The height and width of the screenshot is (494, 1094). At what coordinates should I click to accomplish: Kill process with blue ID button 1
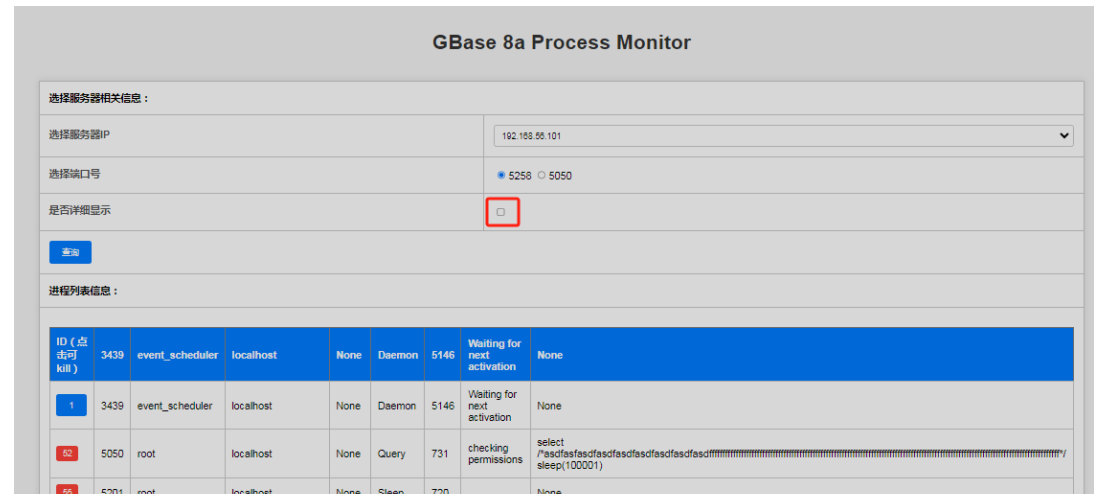(71, 405)
